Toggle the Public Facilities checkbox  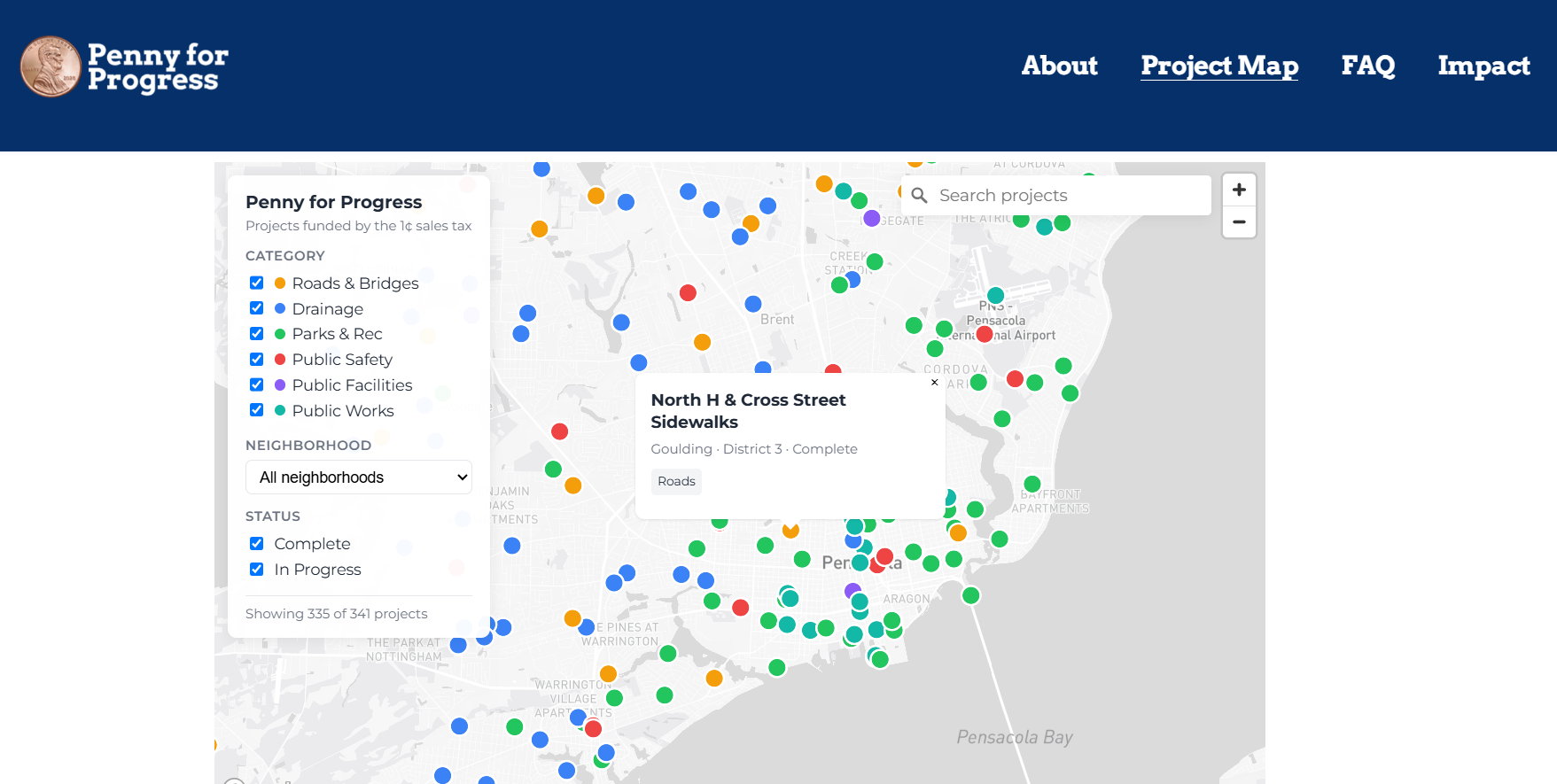click(x=256, y=384)
